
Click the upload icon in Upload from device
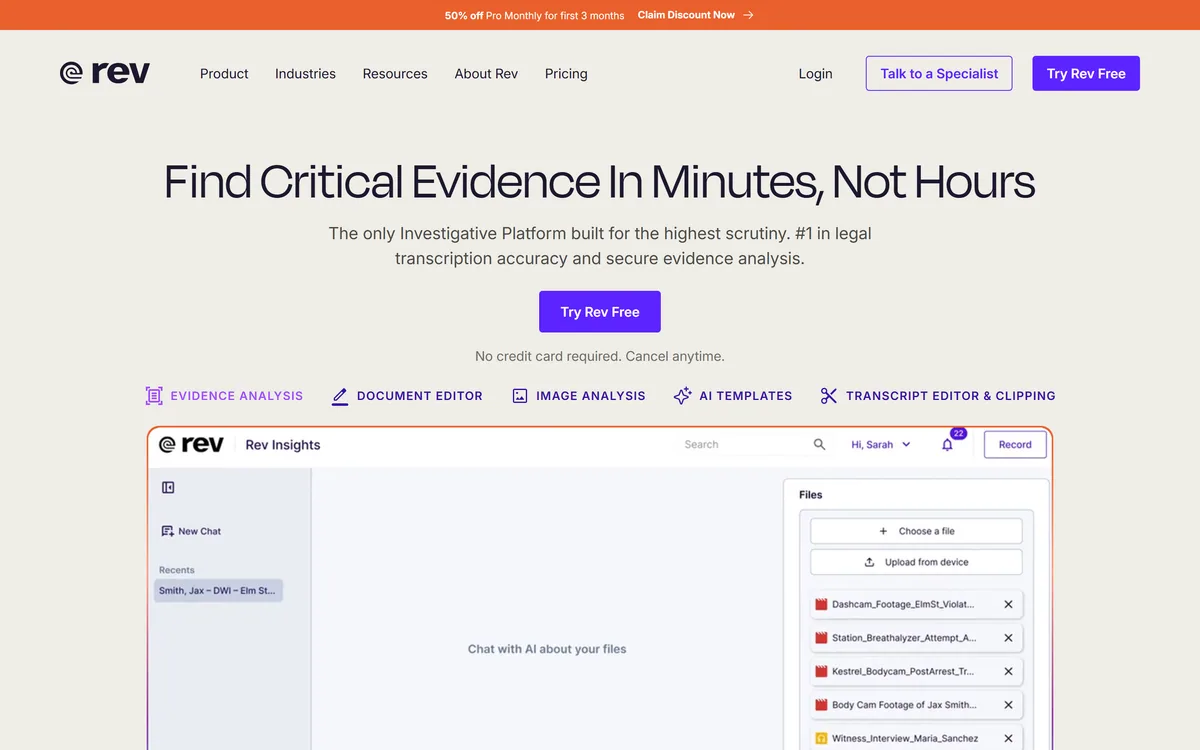pyautogui.click(x=869, y=562)
